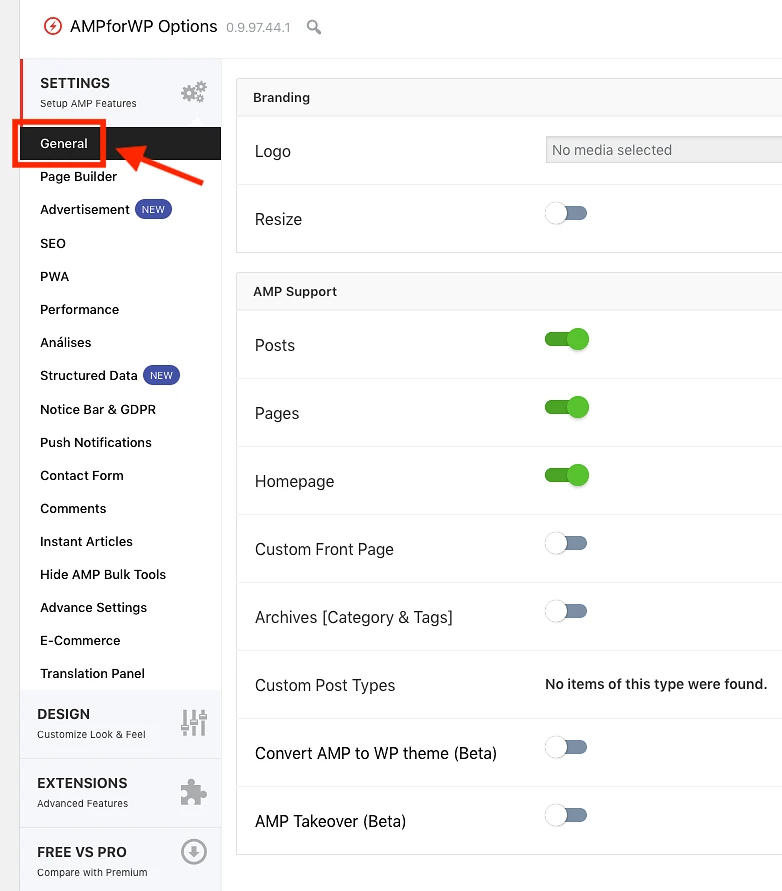Open Push Notifications settings
The image size is (782, 891).
[95, 443]
